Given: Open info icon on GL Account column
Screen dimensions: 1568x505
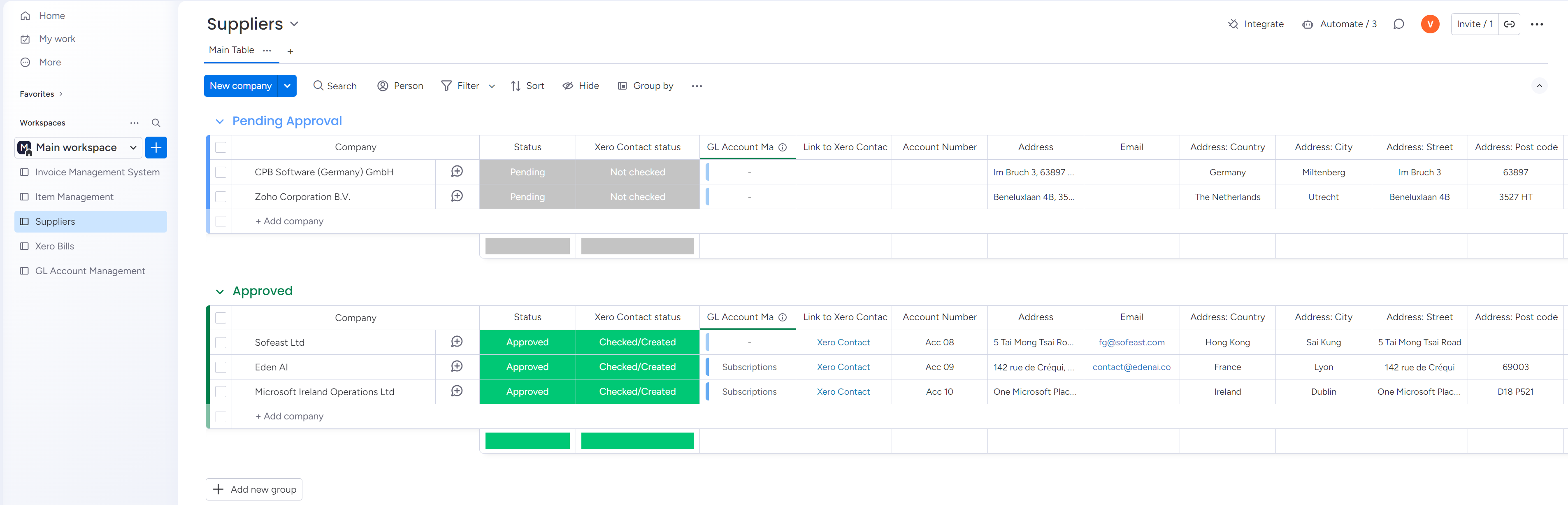Looking at the screenshot, I should point(783,147).
